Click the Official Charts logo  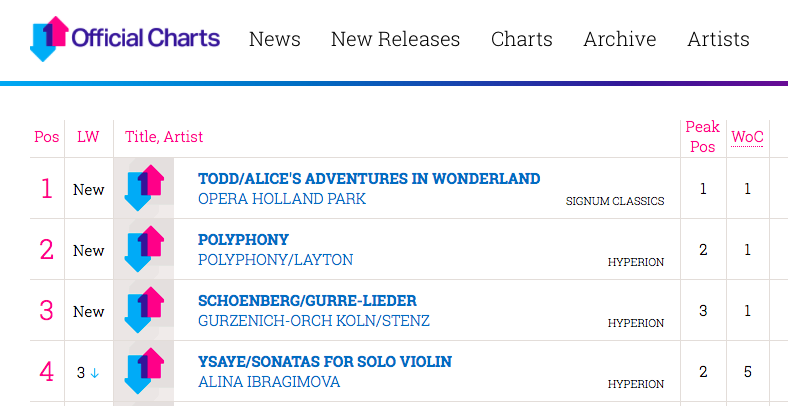pyautogui.click(x=125, y=39)
